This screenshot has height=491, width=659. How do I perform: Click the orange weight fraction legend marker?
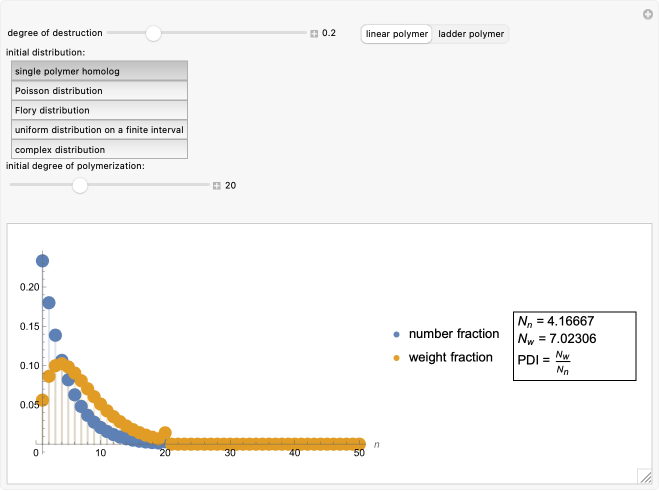tap(397, 357)
